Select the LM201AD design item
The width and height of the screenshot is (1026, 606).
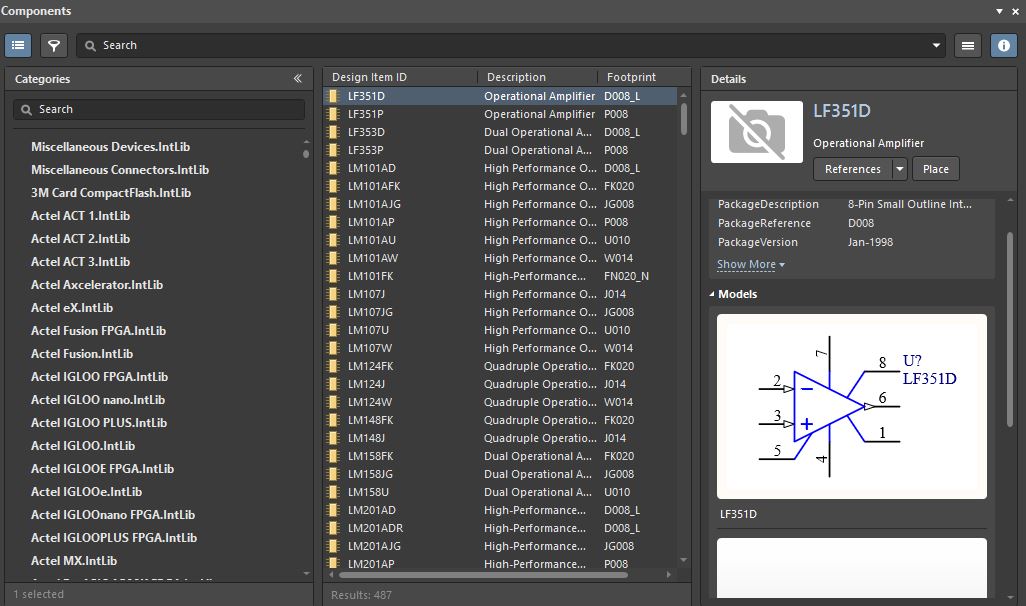(x=372, y=510)
